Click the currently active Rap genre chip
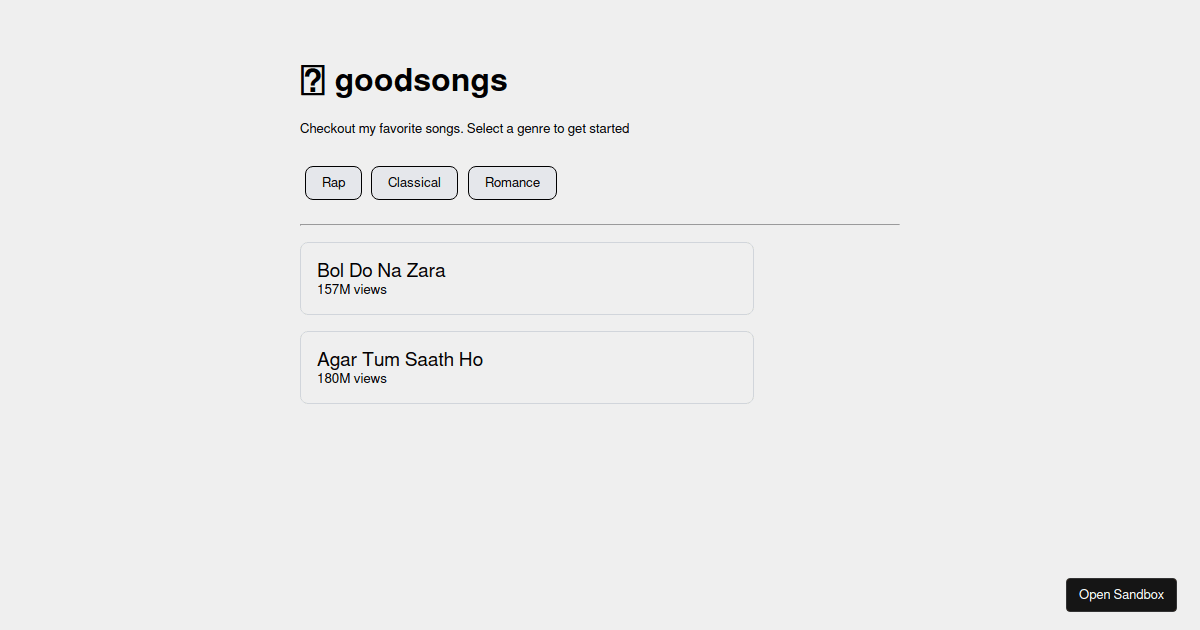 [x=333, y=182]
